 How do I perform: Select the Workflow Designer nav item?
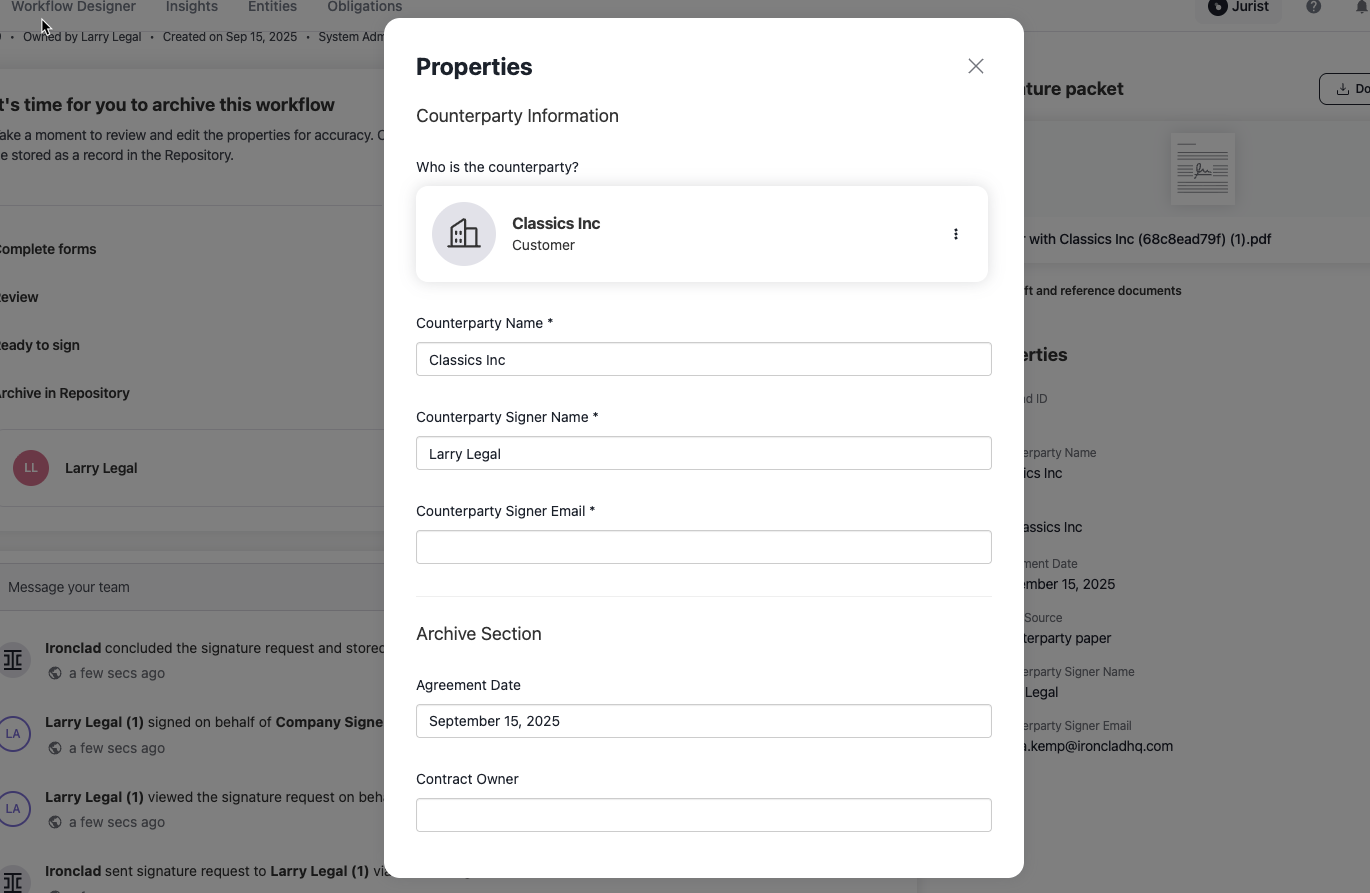pyautogui.click(x=73, y=7)
